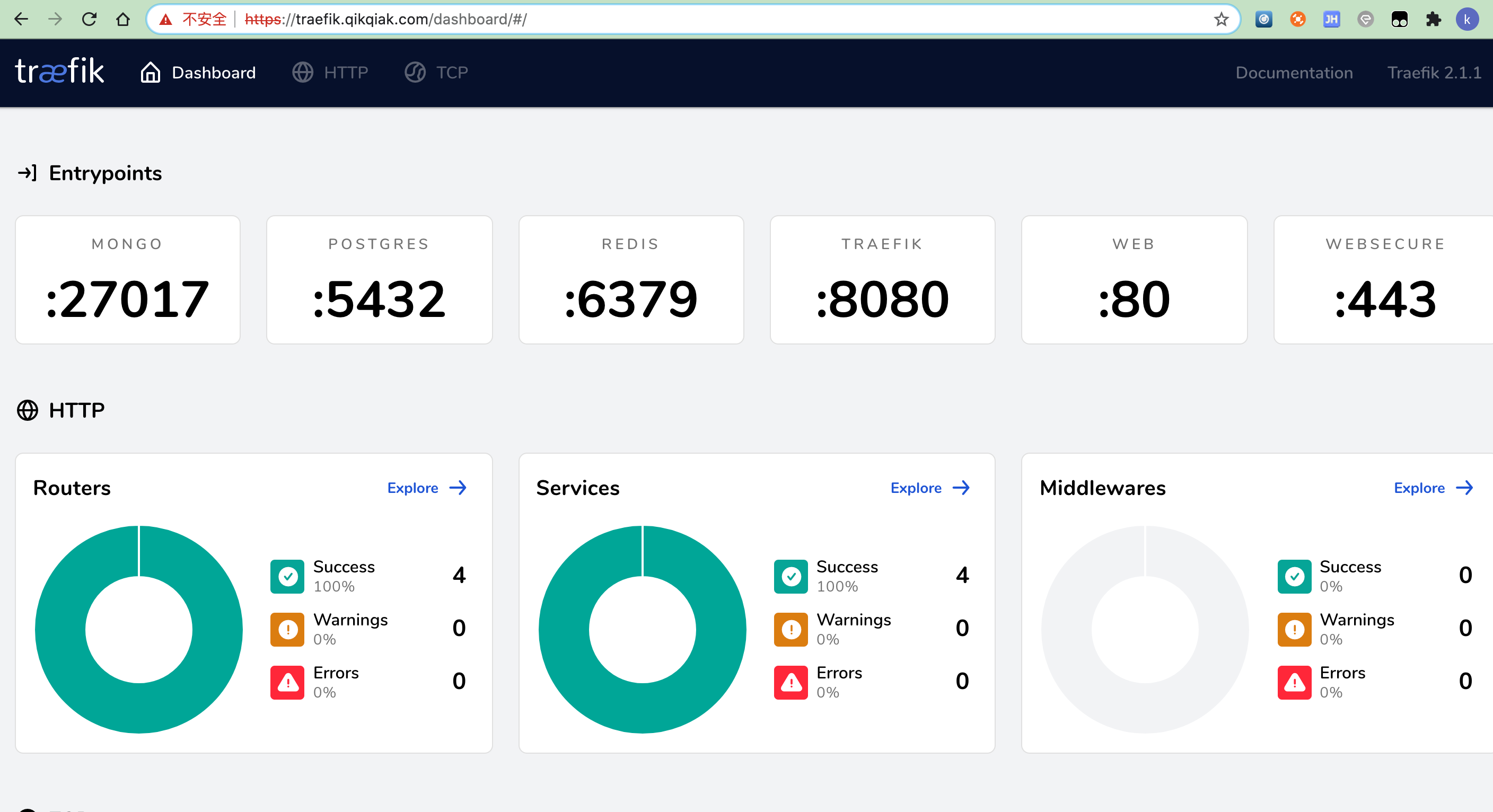
Task: Click the Middlewares Errors red icon
Action: (1294, 682)
